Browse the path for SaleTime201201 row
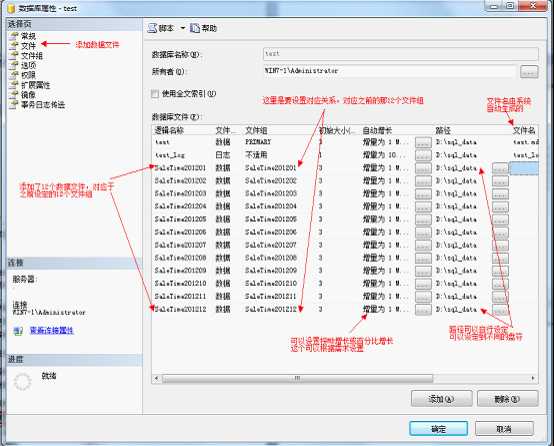Viewport: 554px width, 446px height. 500,168
